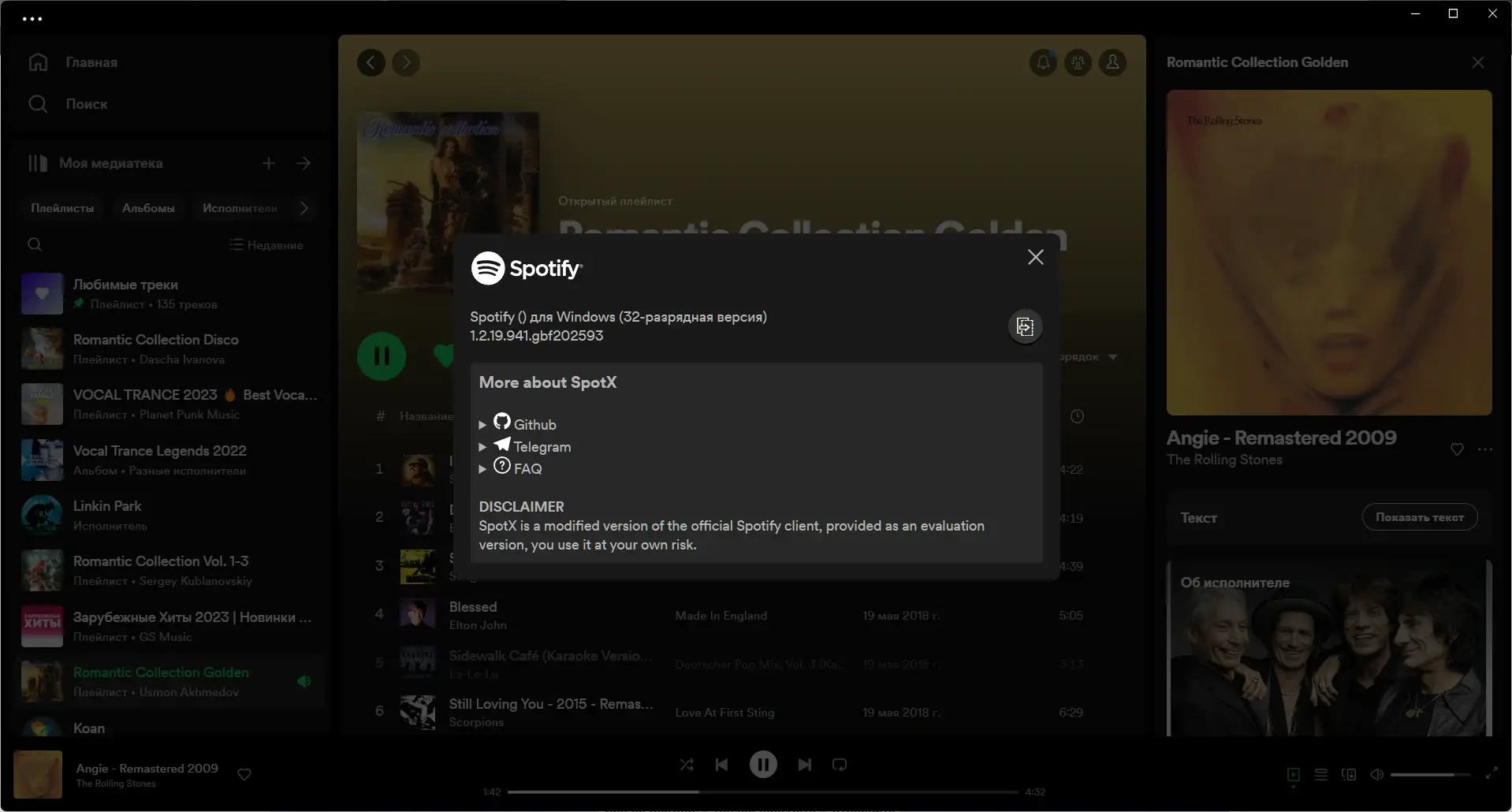Toggle repeat mode
Viewport: 1512px width, 812px height.
tap(840, 765)
